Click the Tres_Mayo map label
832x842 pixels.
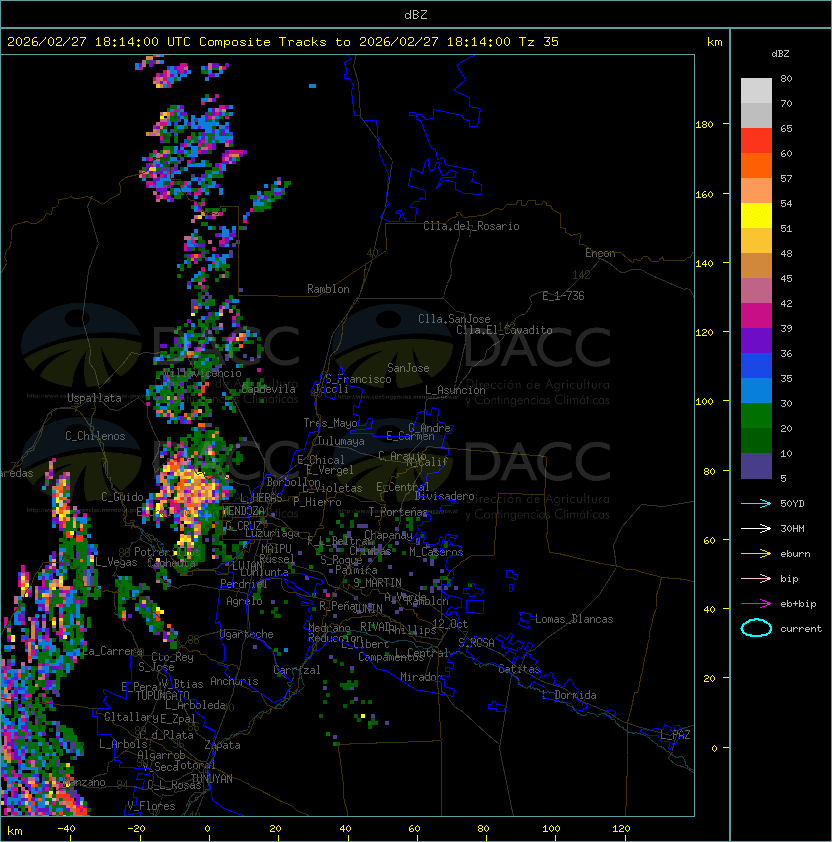pos(330,423)
